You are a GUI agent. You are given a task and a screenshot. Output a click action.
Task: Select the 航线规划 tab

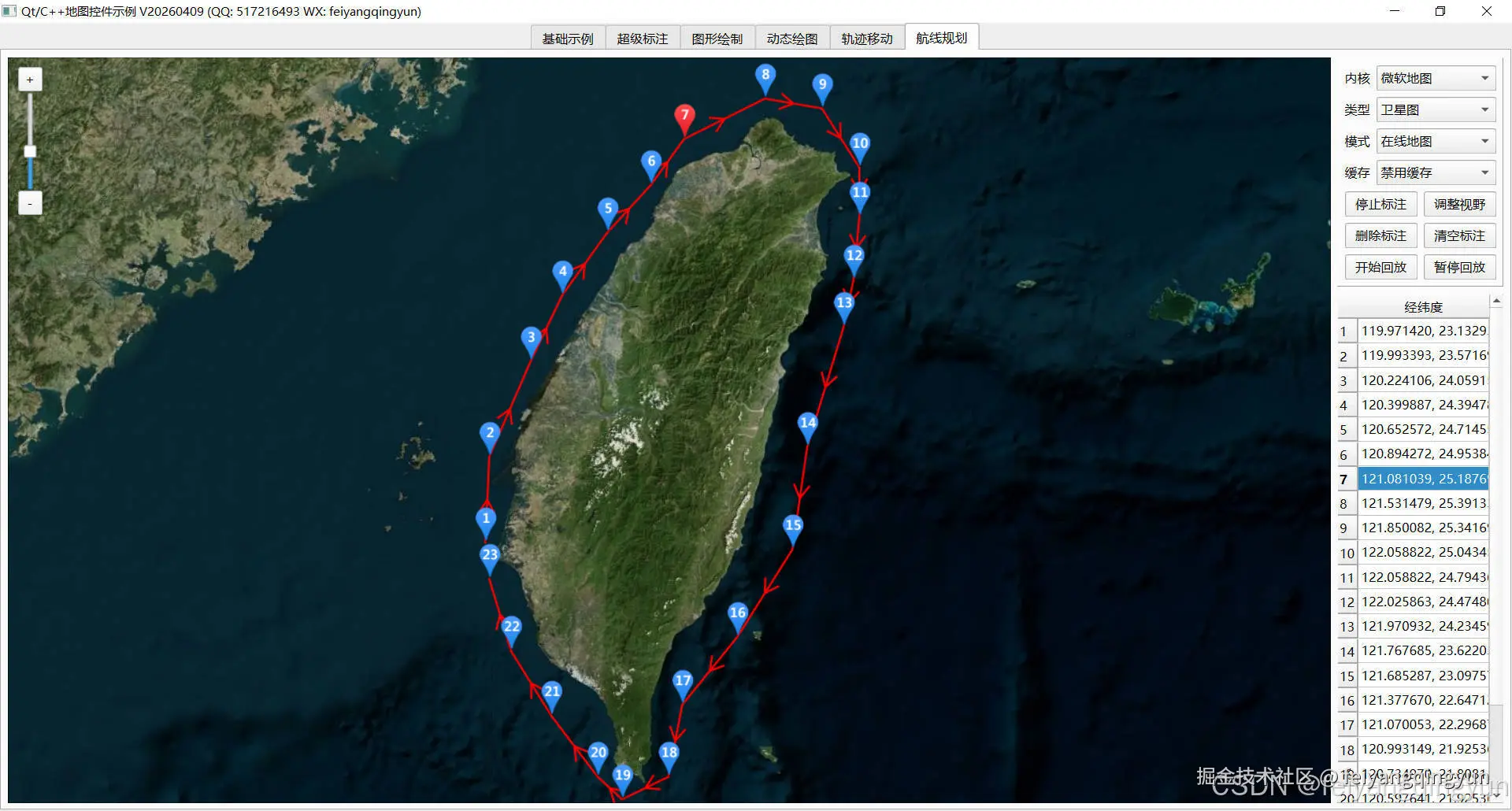(x=942, y=38)
